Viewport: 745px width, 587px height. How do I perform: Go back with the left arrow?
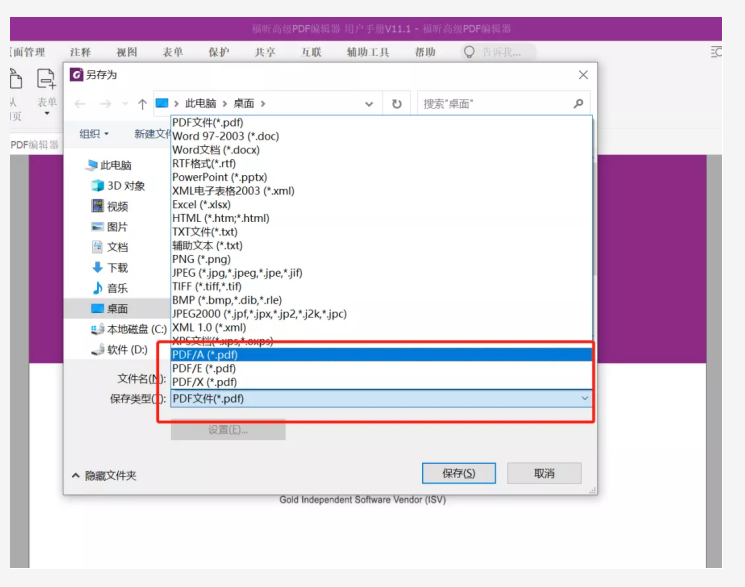click(x=80, y=104)
